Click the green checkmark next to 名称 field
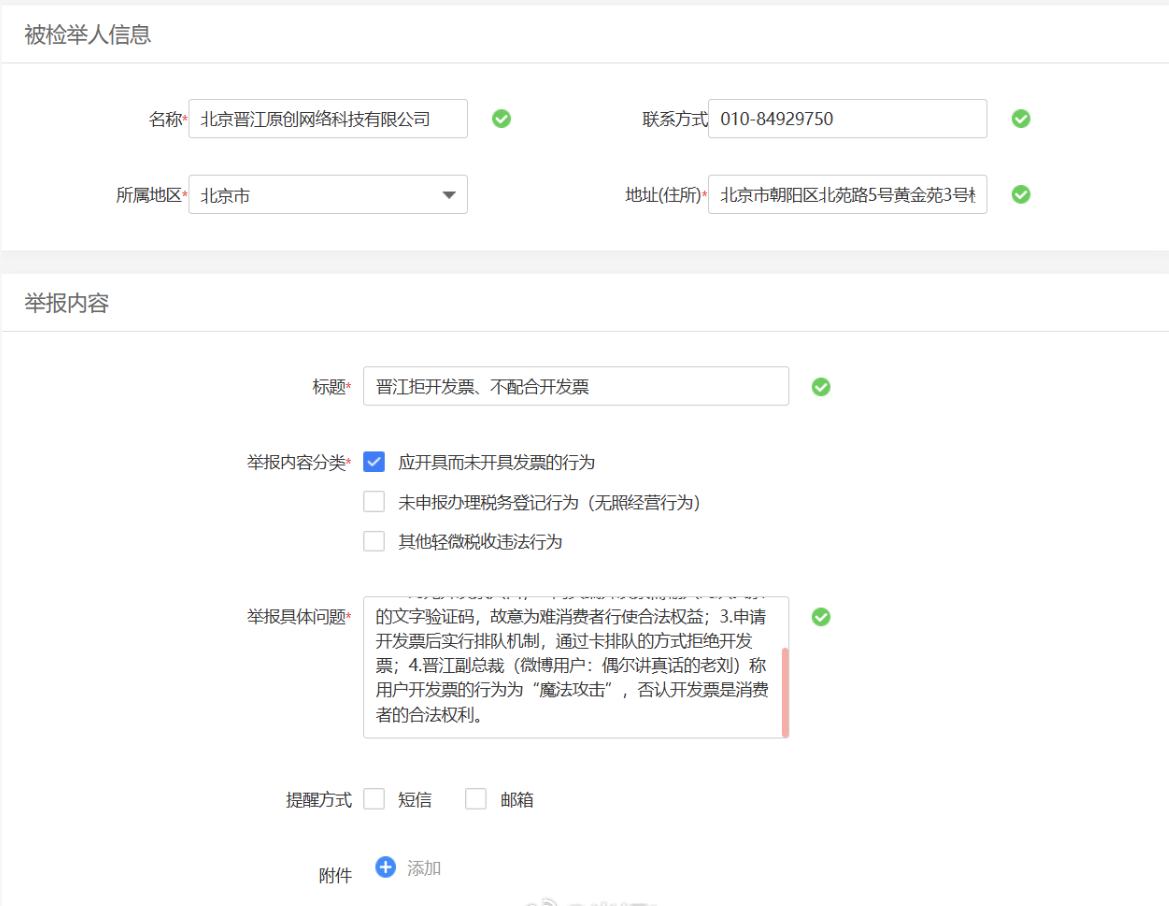The image size is (1169, 906). click(501, 119)
